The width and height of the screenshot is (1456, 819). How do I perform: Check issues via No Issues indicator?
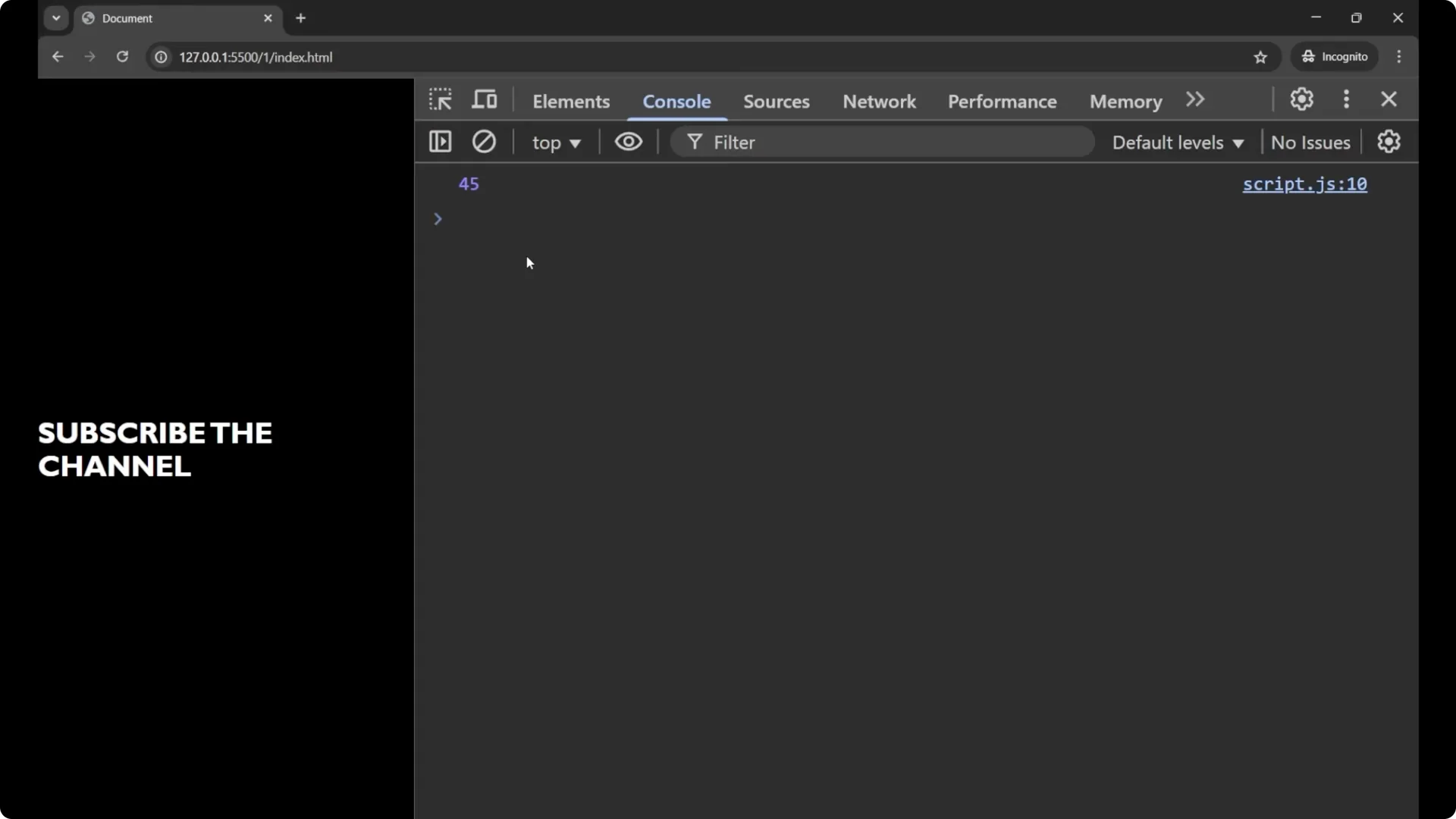tap(1310, 143)
